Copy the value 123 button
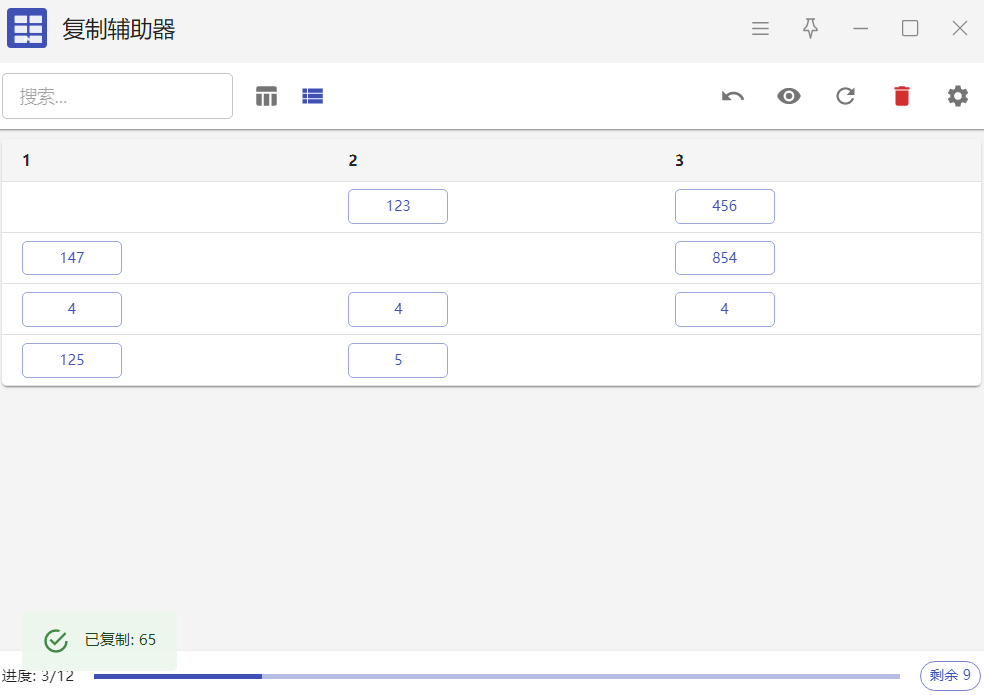Viewport: 984px width, 695px height. (398, 206)
